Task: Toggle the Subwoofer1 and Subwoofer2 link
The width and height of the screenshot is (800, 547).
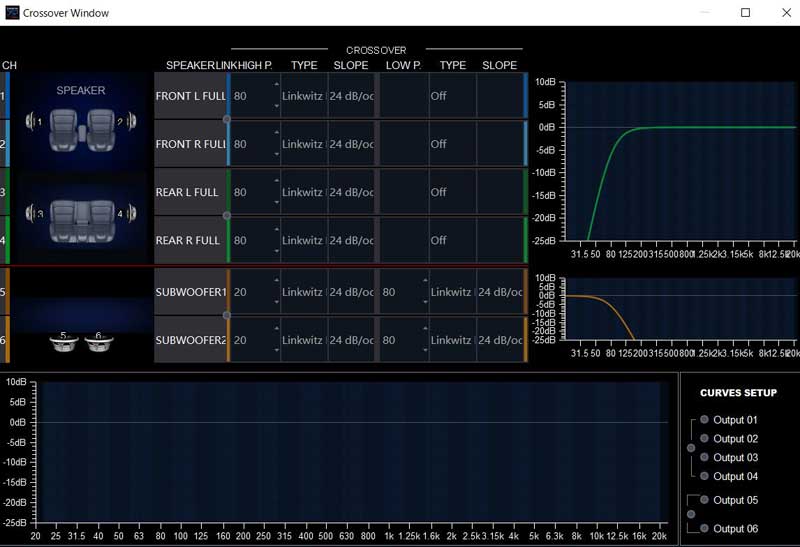Action: tap(227, 315)
